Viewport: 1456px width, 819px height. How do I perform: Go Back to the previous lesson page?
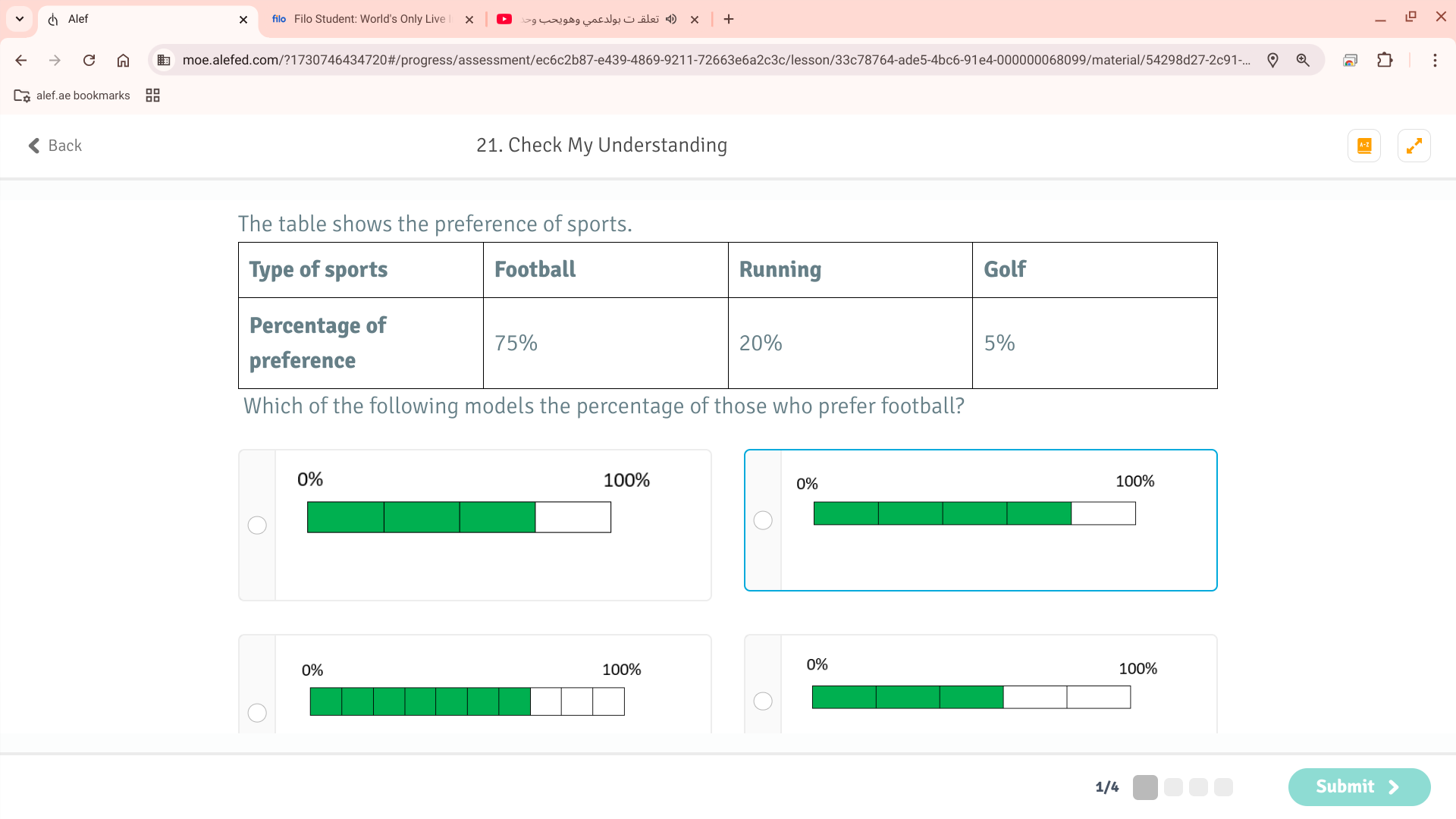[55, 146]
